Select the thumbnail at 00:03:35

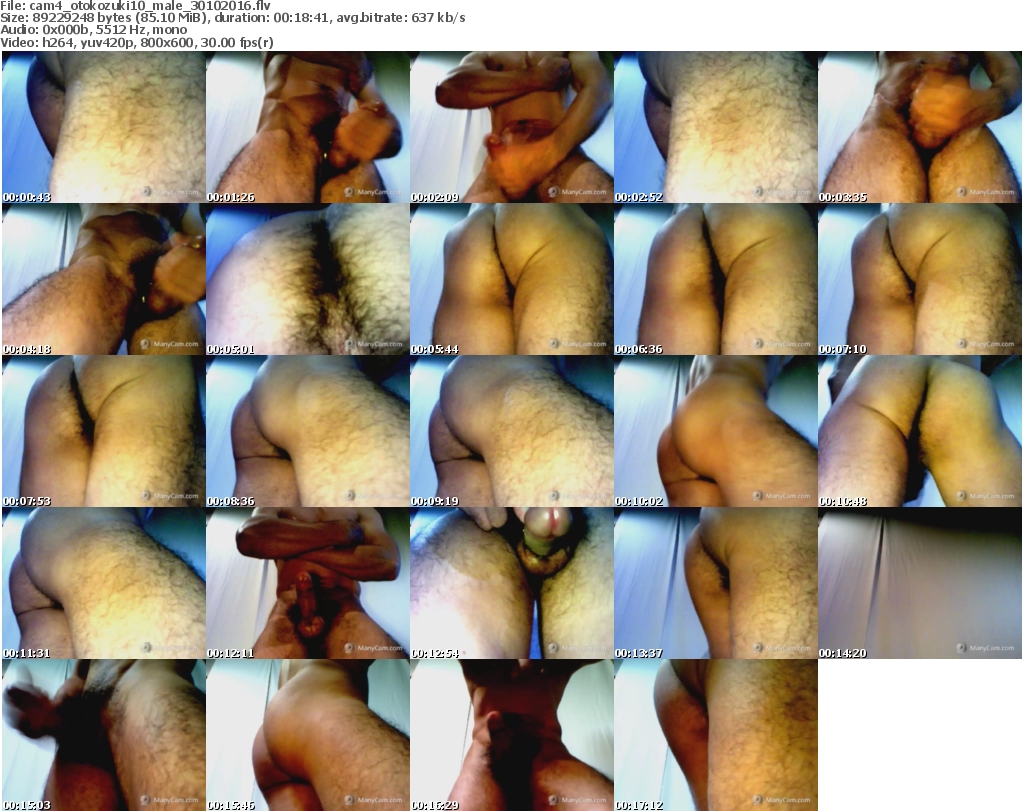point(920,127)
